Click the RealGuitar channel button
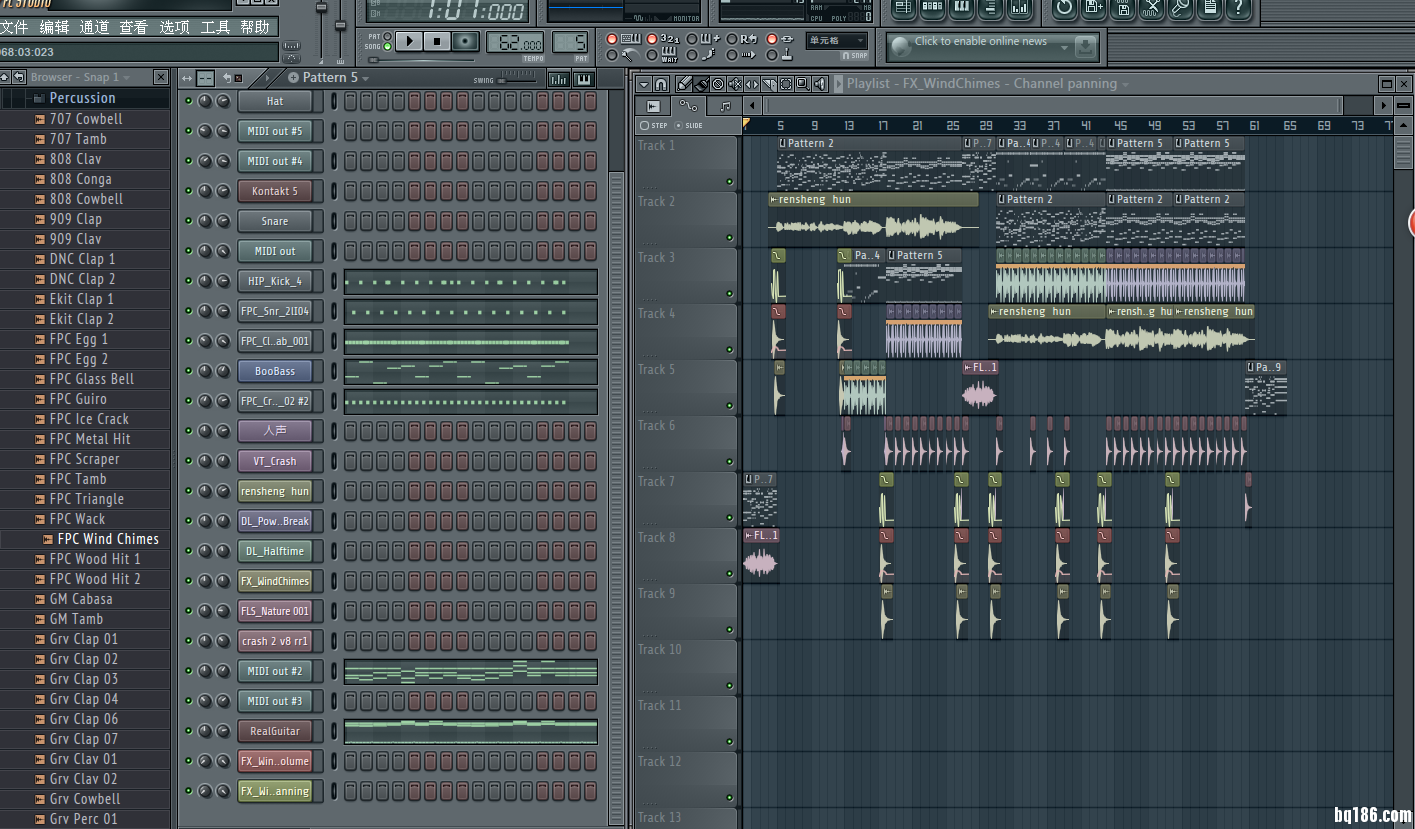This screenshot has width=1415, height=829. 275,731
